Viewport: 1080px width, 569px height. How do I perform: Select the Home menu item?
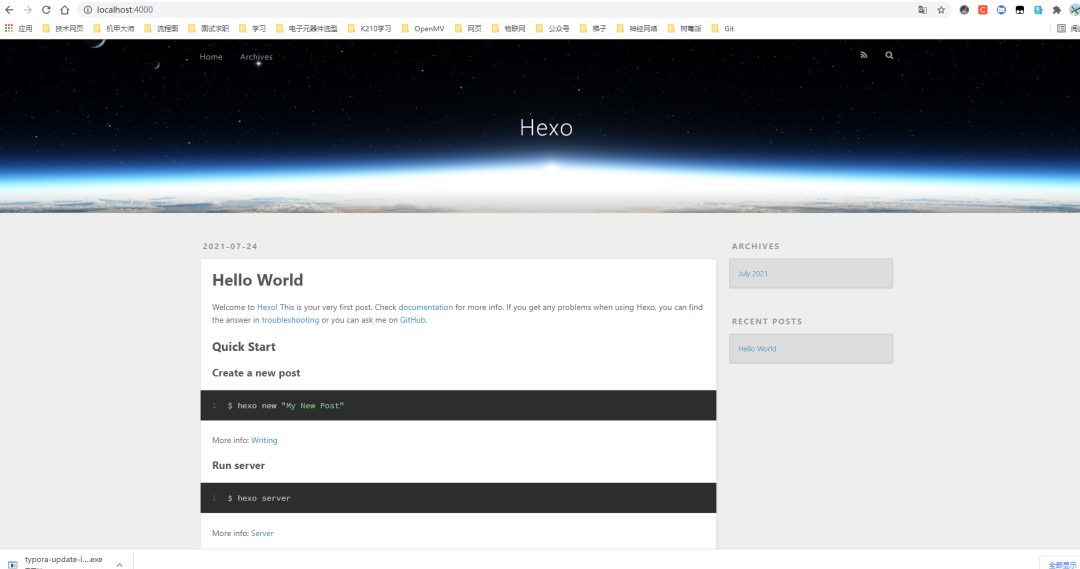[211, 56]
